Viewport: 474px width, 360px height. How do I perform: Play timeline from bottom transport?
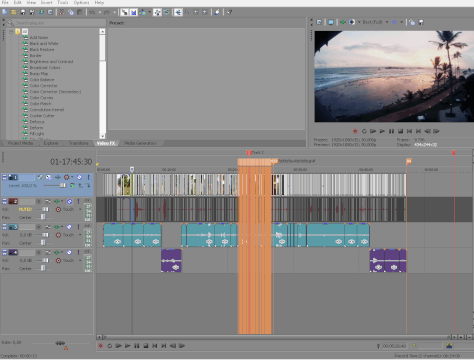click(x=127, y=346)
